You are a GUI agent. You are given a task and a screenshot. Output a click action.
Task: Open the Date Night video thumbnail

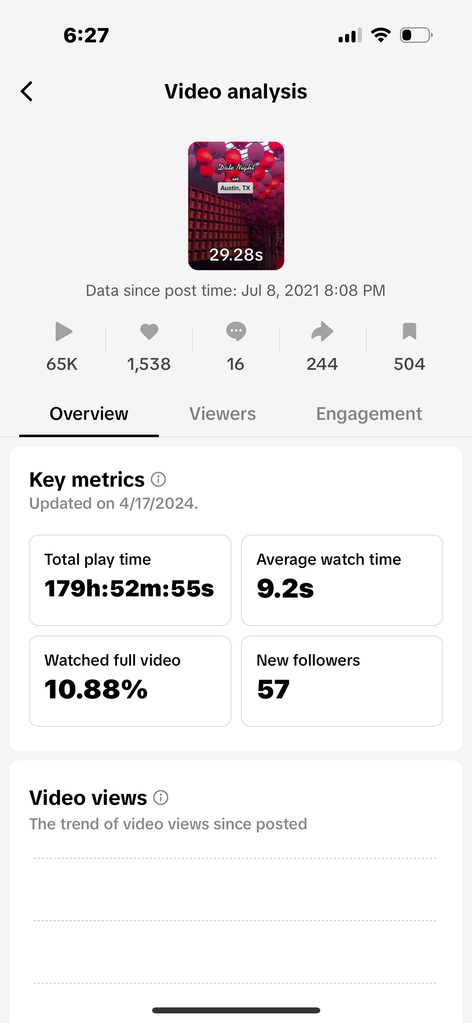[236, 206]
